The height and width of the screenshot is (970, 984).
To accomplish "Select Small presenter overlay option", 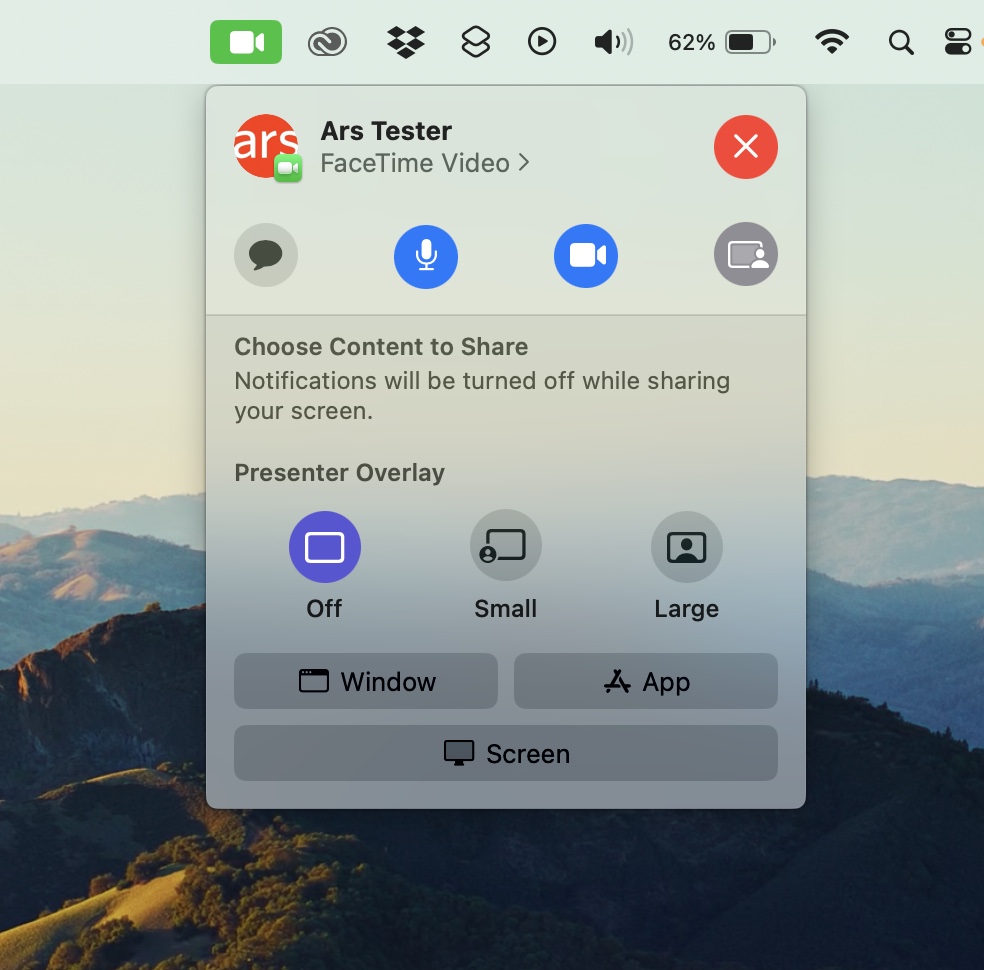I will tap(506, 547).
